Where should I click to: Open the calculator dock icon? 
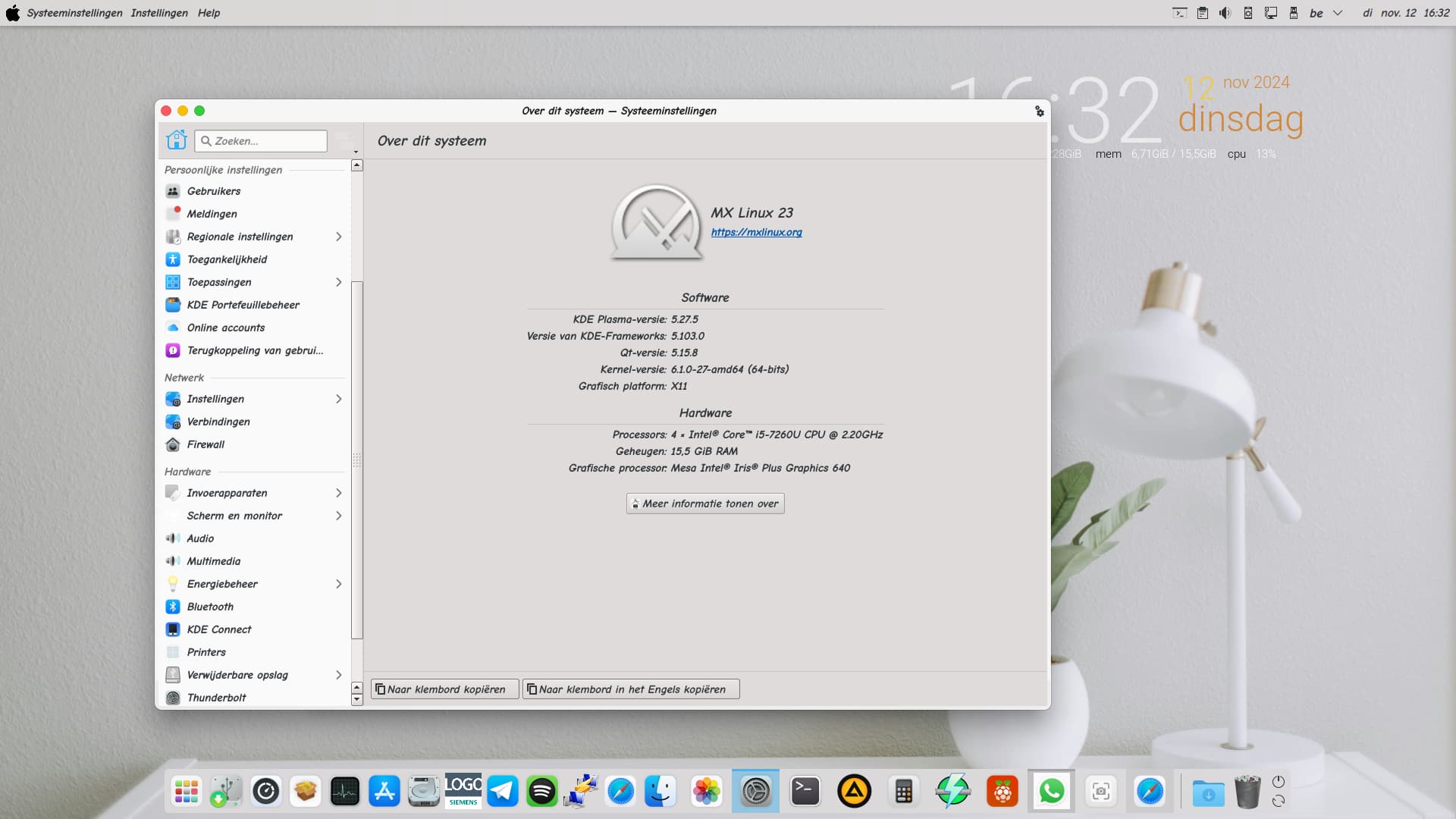903,792
